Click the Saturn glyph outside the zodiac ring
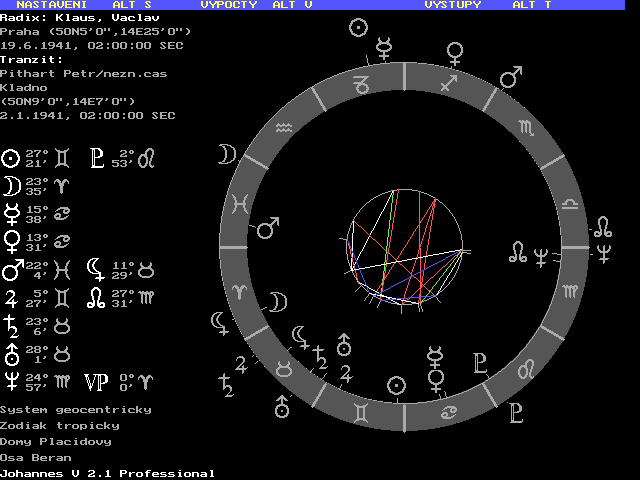 pyautogui.click(x=226, y=385)
